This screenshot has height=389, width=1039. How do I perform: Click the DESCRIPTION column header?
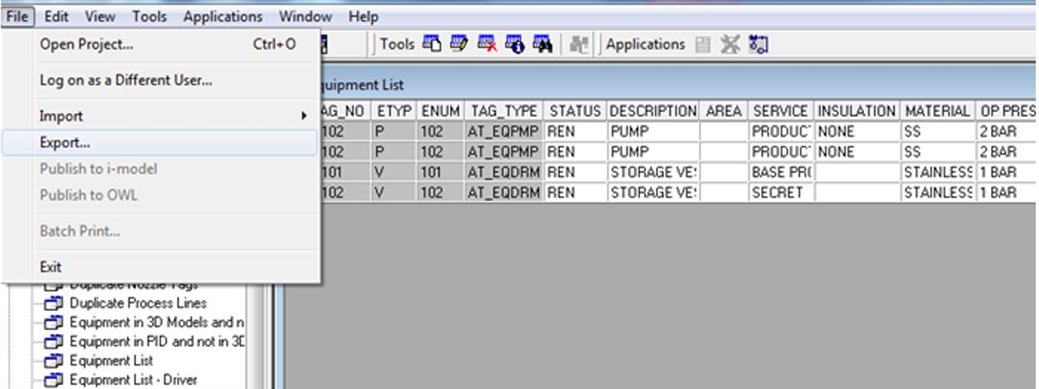653,111
